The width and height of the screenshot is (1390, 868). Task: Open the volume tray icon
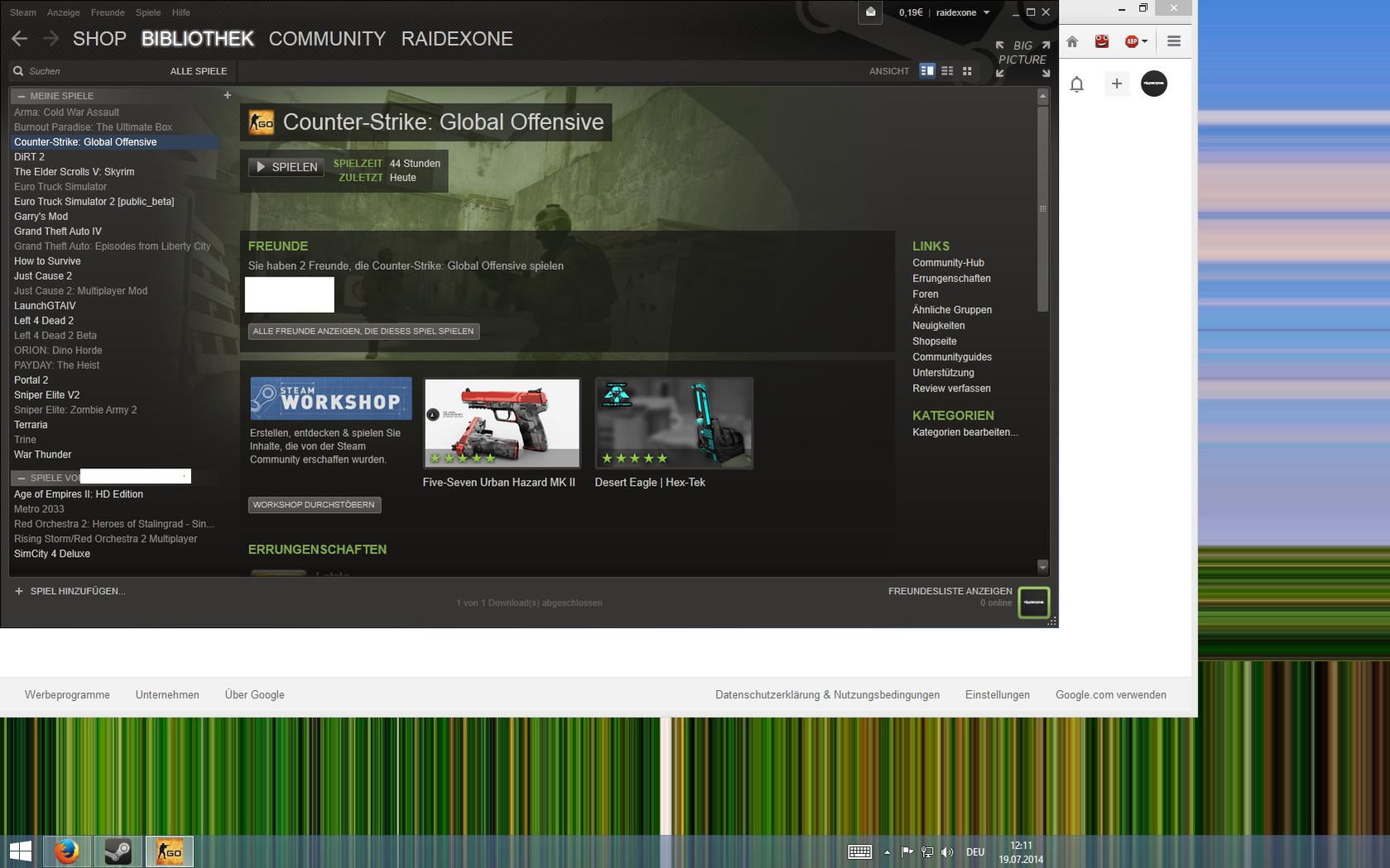(947, 851)
